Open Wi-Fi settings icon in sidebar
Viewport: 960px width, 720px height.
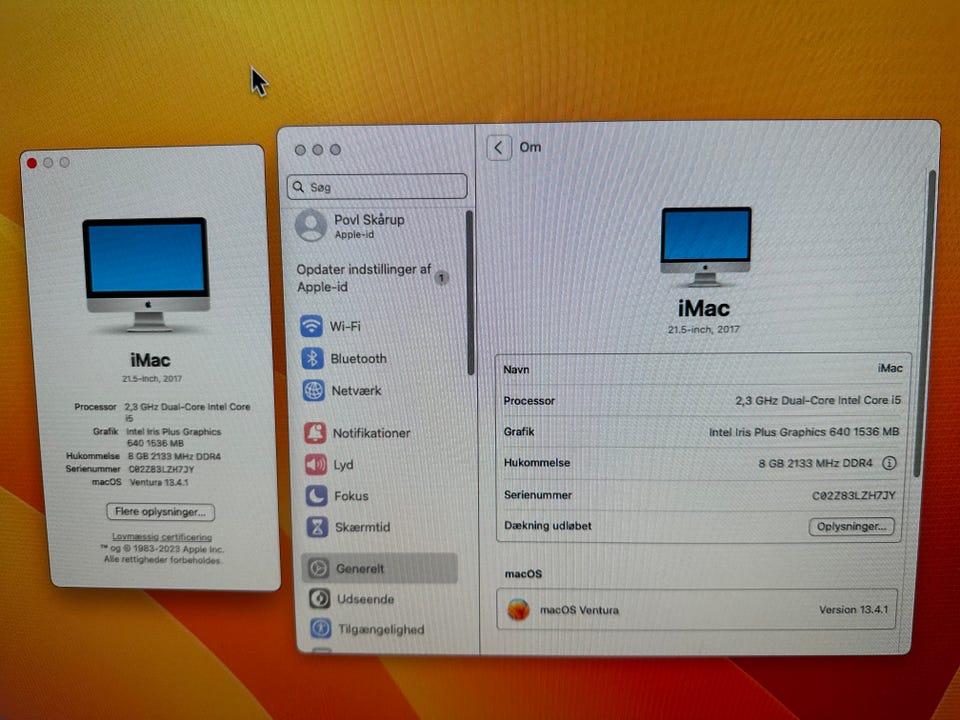[x=312, y=326]
